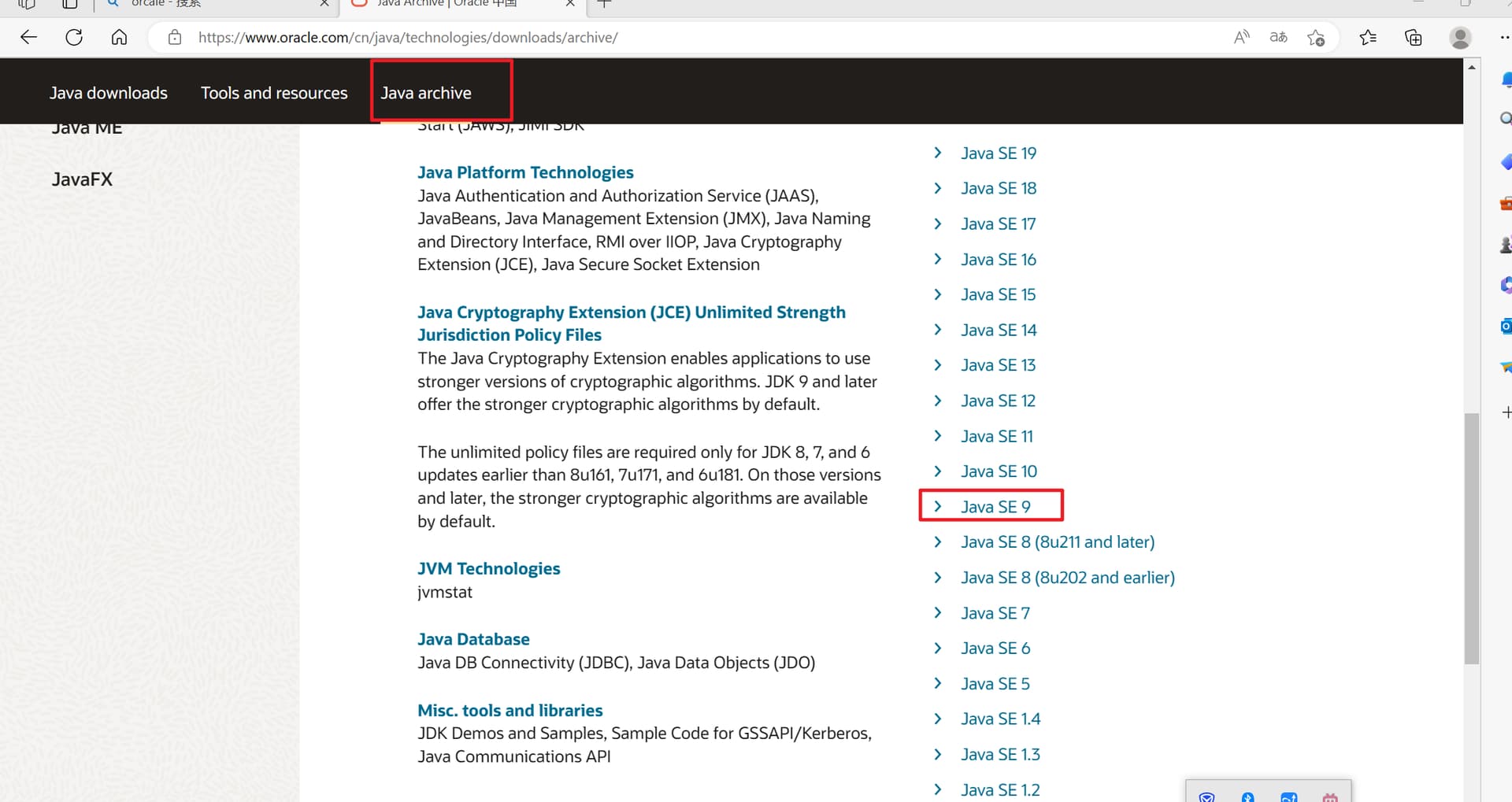Click the page vertical scrollbar thumb
This screenshot has height=802, width=1512.
pyautogui.click(x=1472, y=538)
